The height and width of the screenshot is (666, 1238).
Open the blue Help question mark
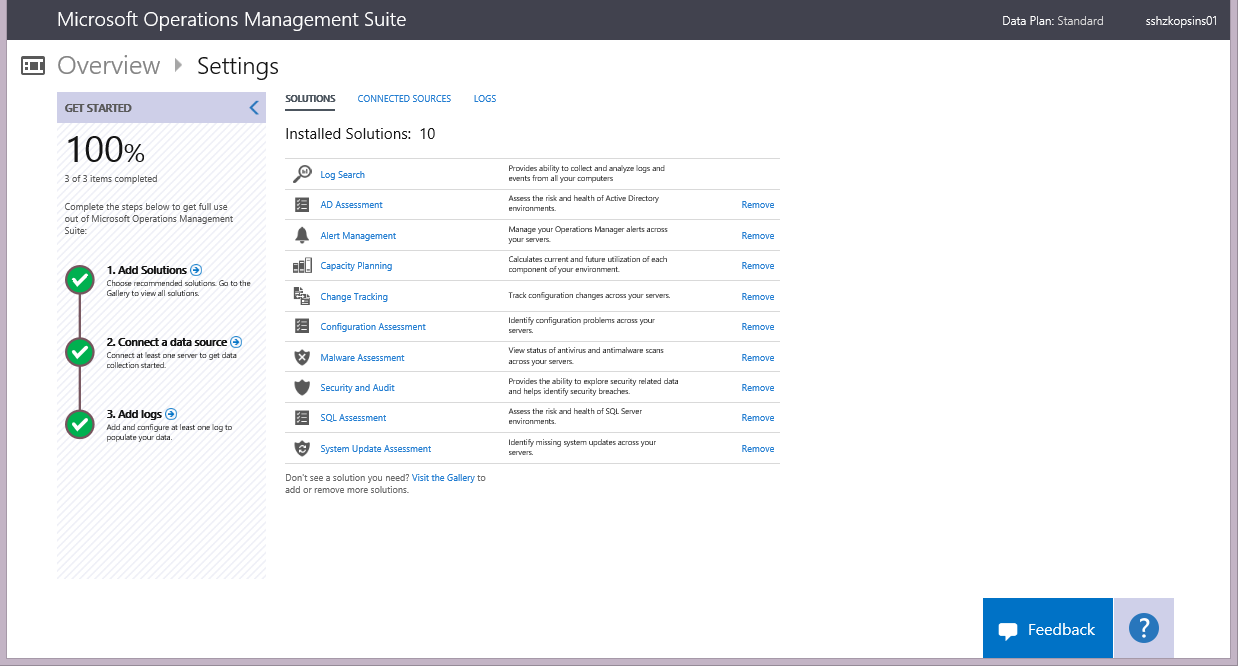tap(1142, 628)
